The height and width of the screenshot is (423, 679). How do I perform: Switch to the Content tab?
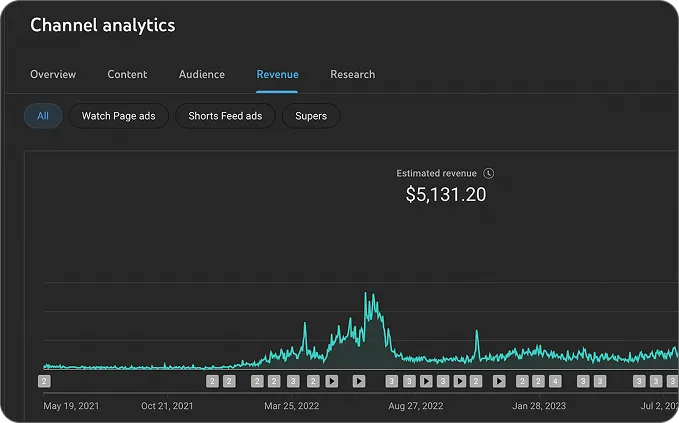(127, 74)
